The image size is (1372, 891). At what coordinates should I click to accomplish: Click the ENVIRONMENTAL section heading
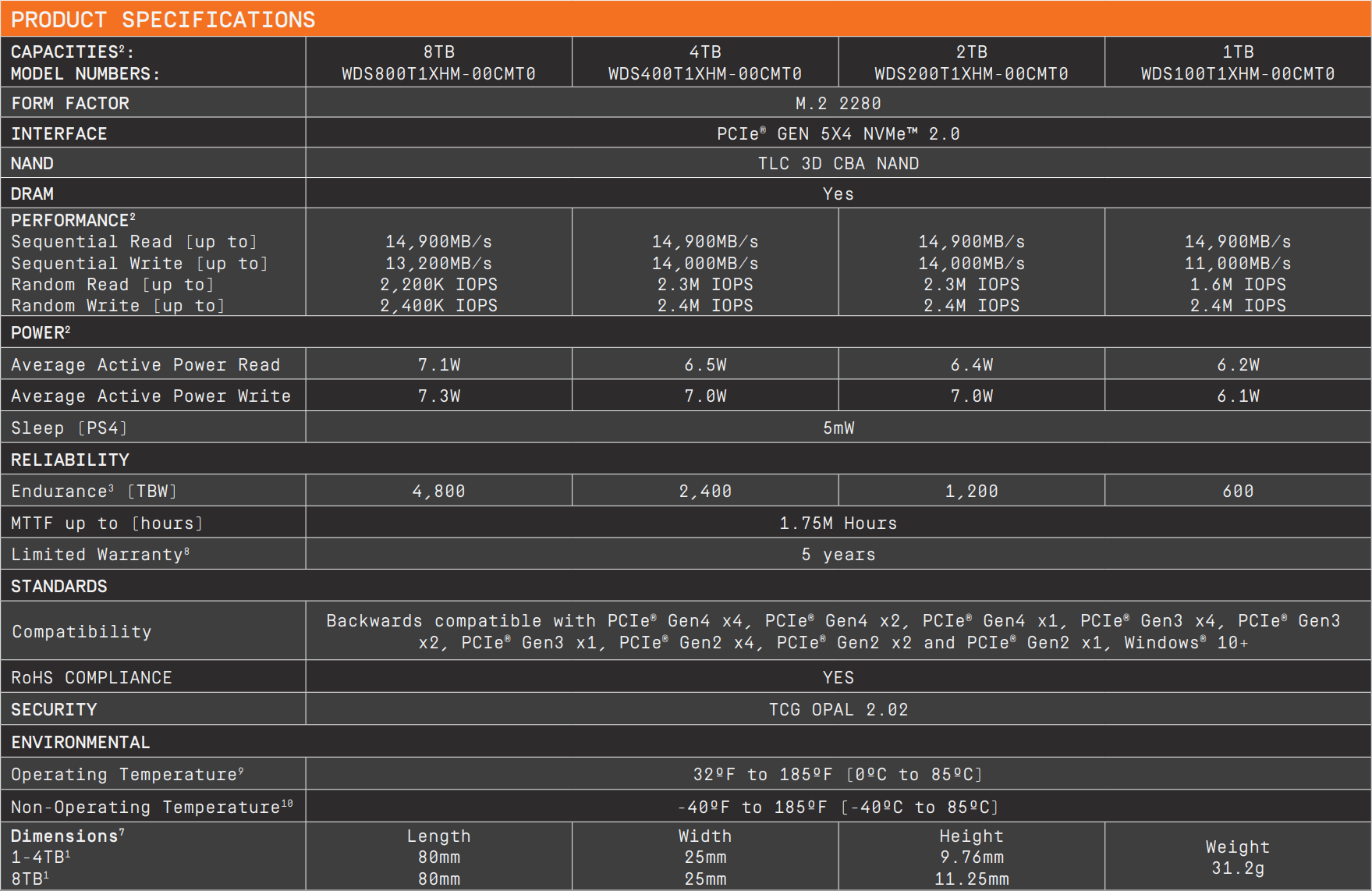[80, 742]
